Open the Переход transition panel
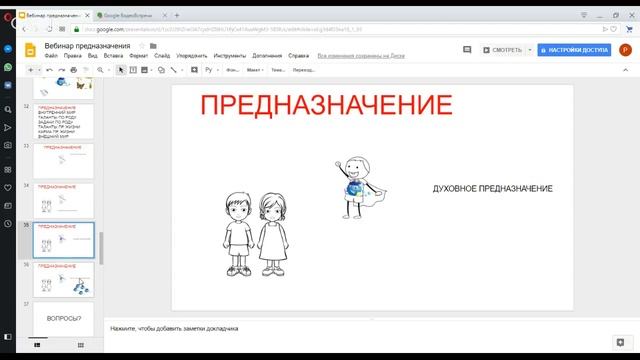640x360 pixels. (x=304, y=70)
